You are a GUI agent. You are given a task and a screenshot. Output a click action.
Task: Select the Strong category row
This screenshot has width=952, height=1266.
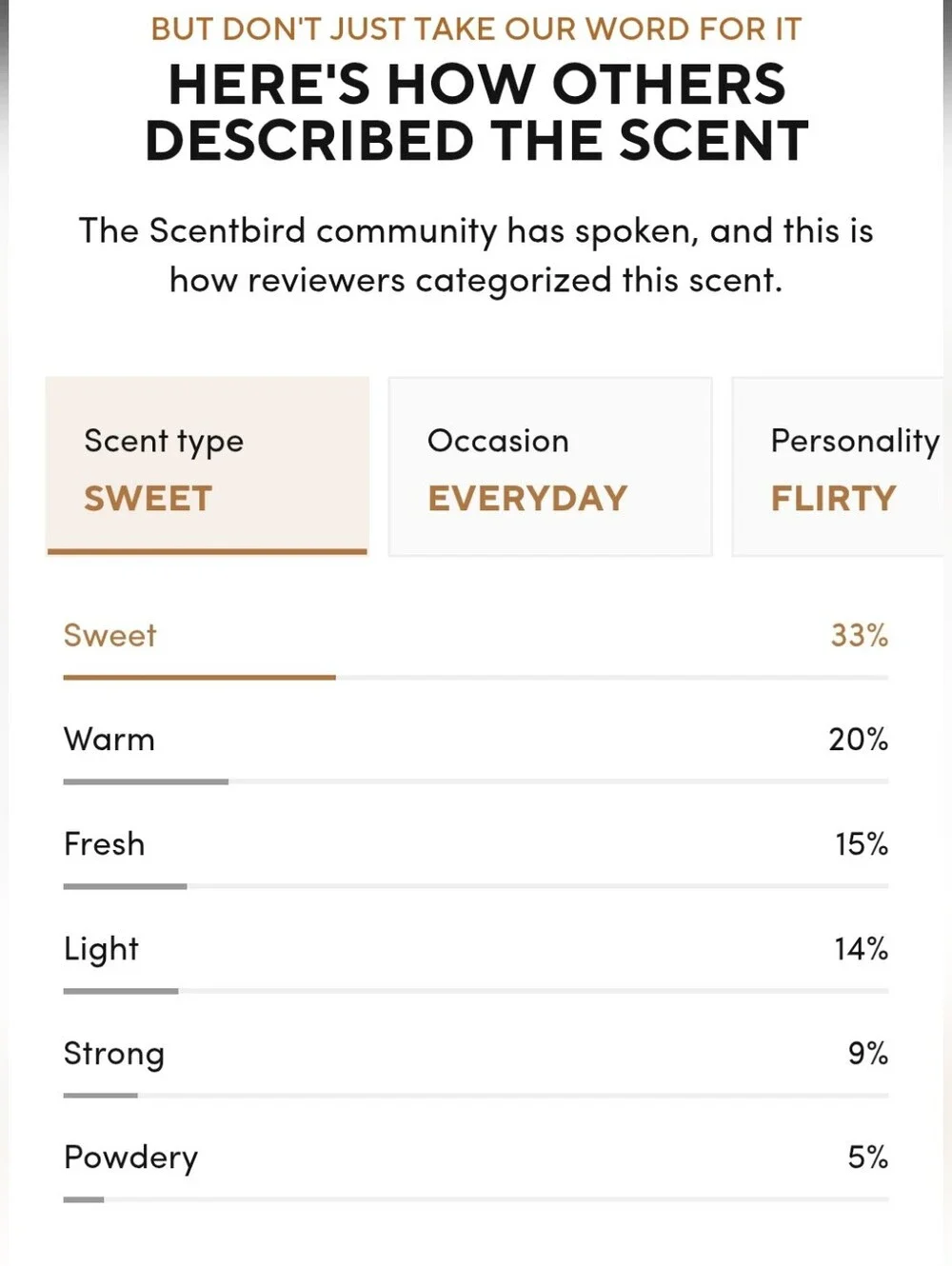pos(476,1065)
